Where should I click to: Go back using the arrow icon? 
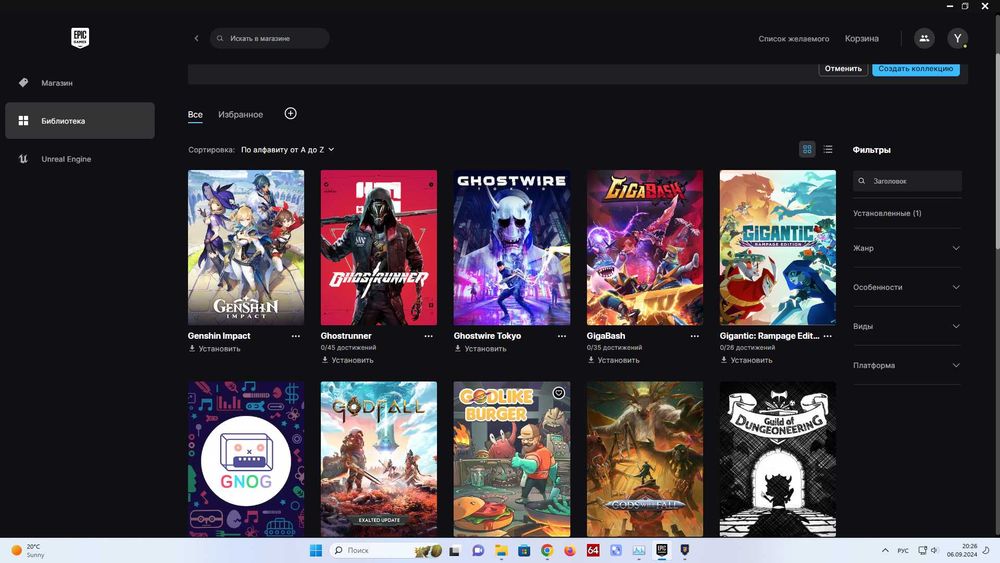(196, 38)
